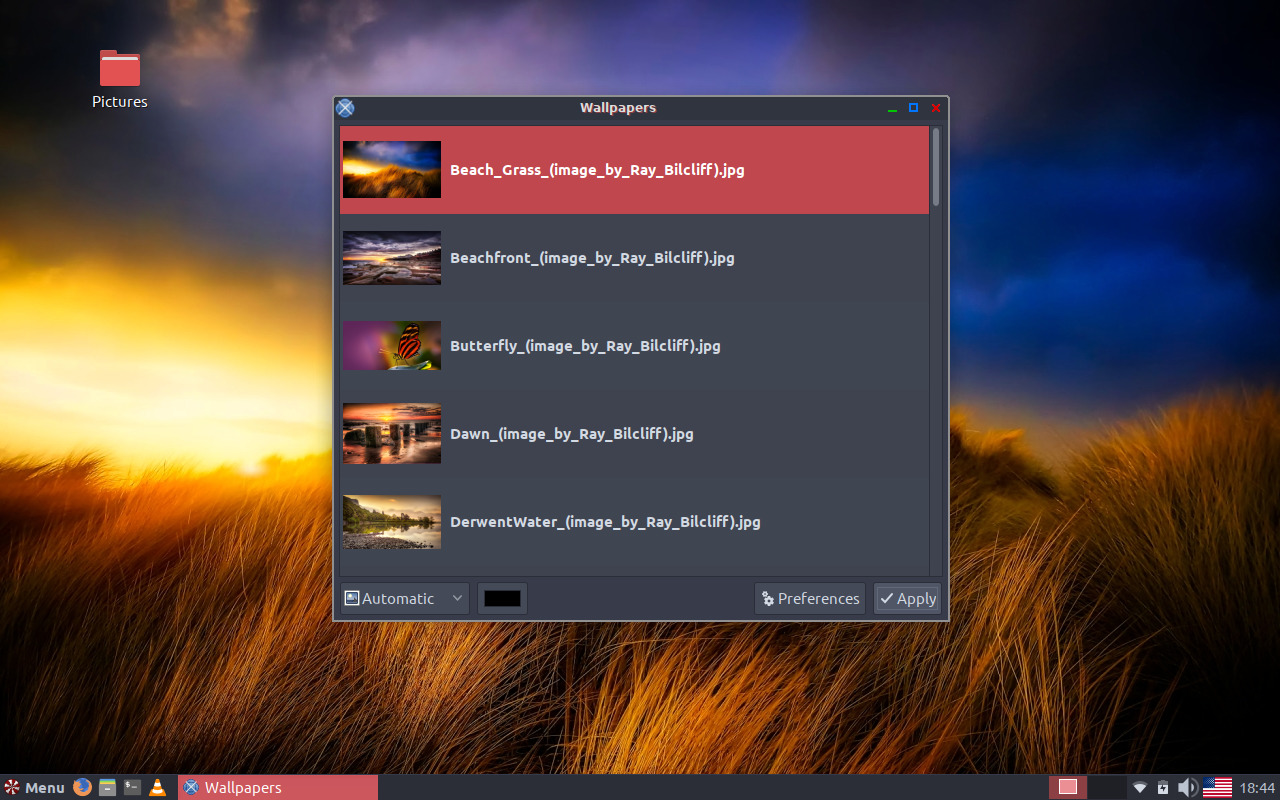Screen dimensions: 1280x800
Task: Open the background color swatch picker
Action: 502,598
